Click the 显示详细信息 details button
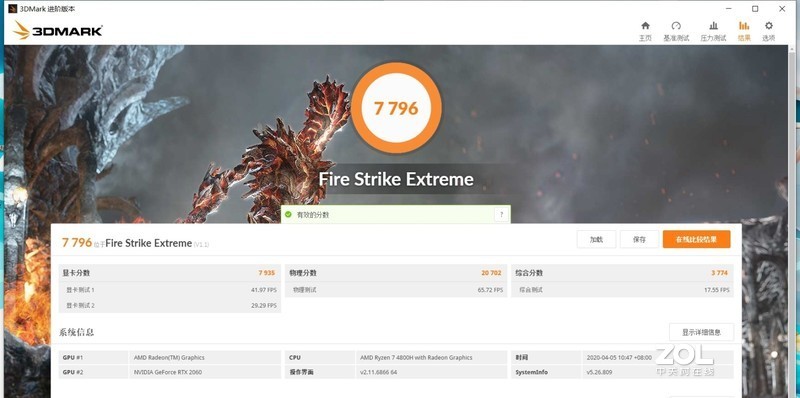The height and width of the screenshot is (398, 800). 702,332
